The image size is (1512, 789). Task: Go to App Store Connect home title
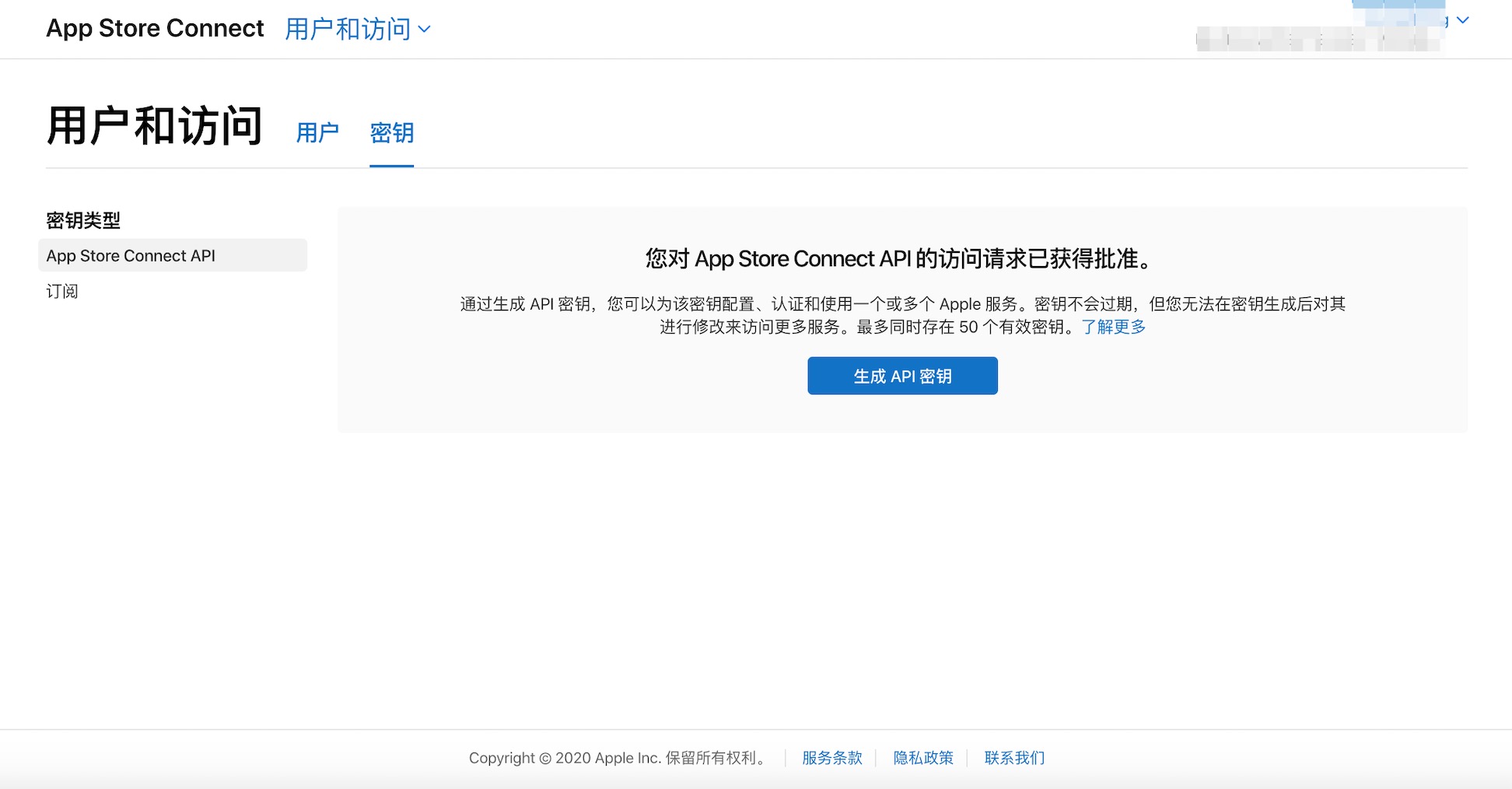tap(155, 28)
